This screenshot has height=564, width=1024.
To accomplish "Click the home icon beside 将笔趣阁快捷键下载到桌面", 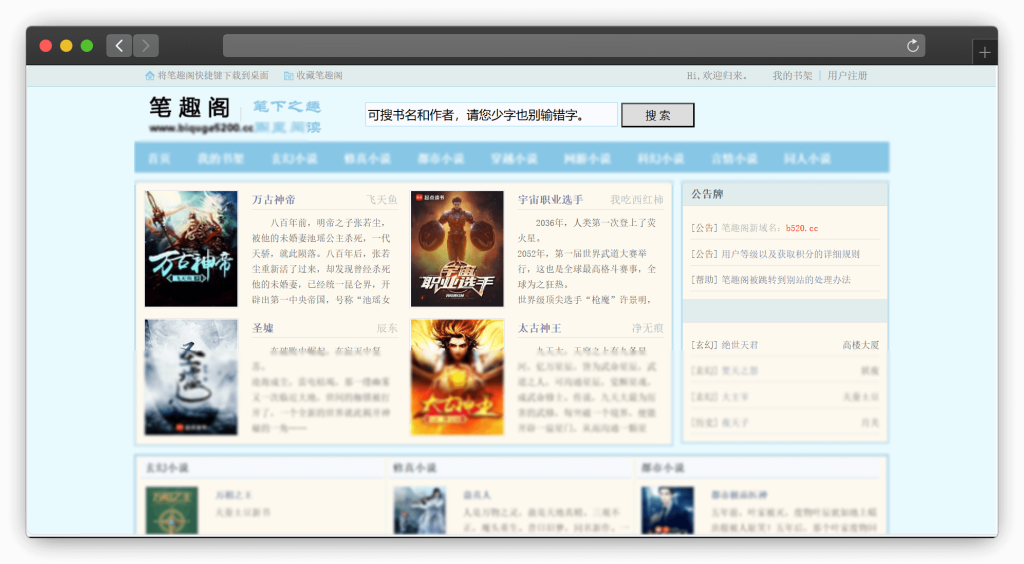I will [150, 76].
